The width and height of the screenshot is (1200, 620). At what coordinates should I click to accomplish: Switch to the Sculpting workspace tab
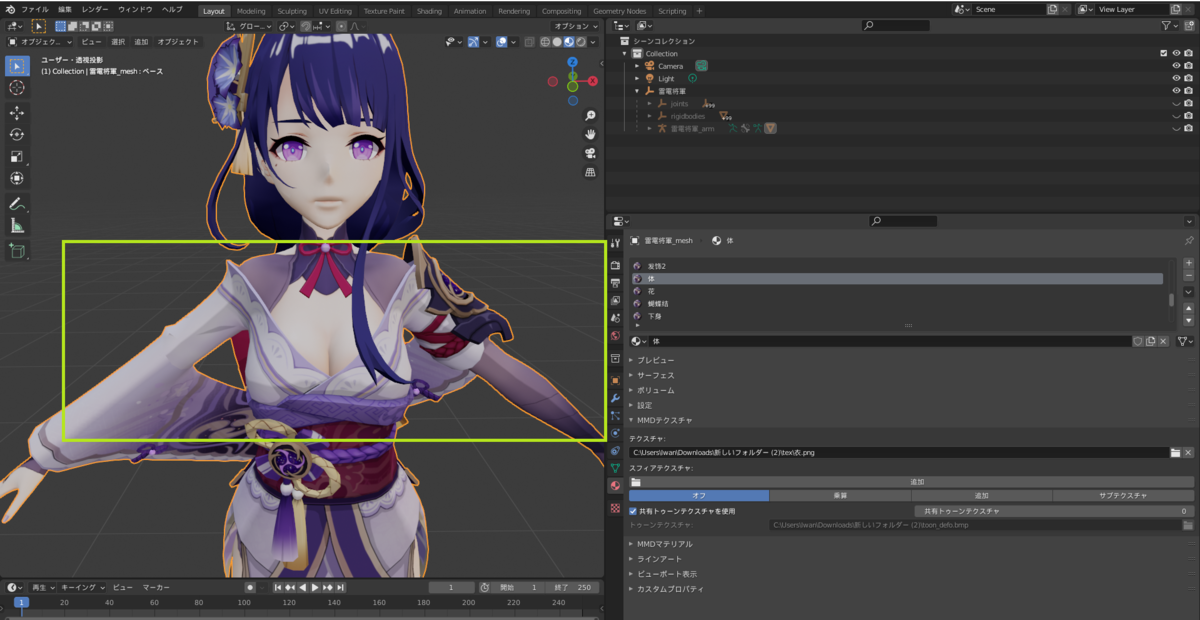(292, 11)
